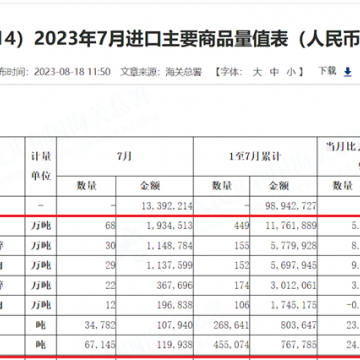Image resolution: width=360 pixels, height=360 pixels.
Task: Click the source 海关总署 text
Action: (x=184, y=72)
